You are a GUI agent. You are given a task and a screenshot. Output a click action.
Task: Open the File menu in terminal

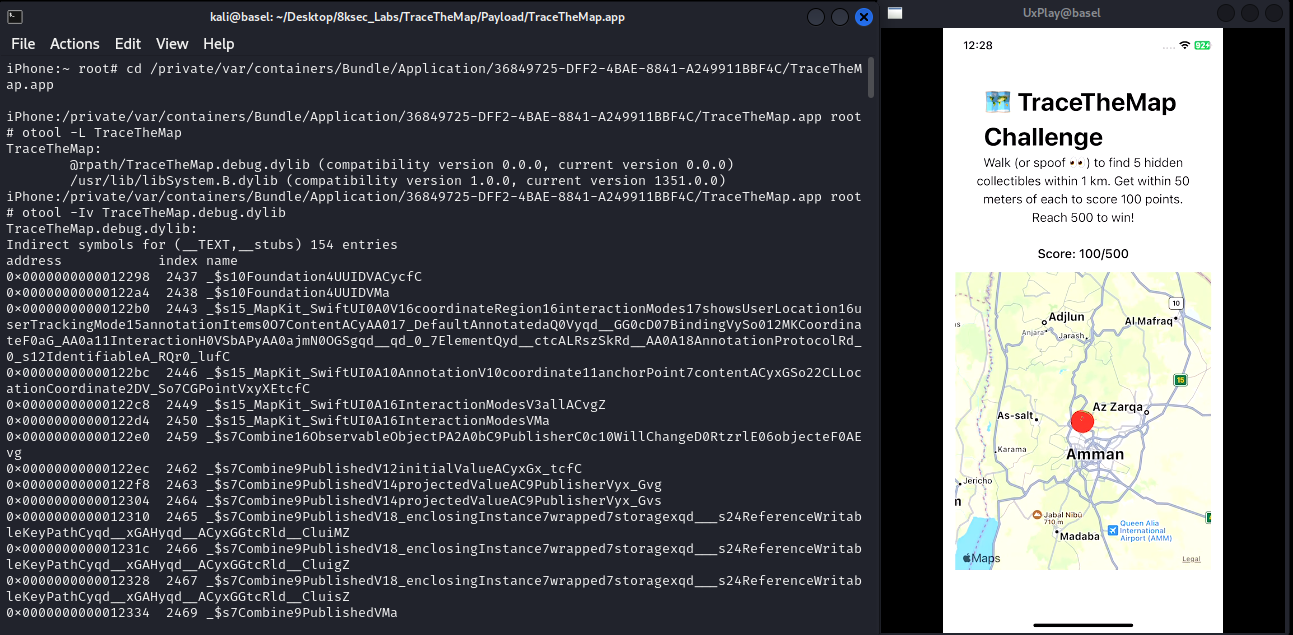coord(23,44)
